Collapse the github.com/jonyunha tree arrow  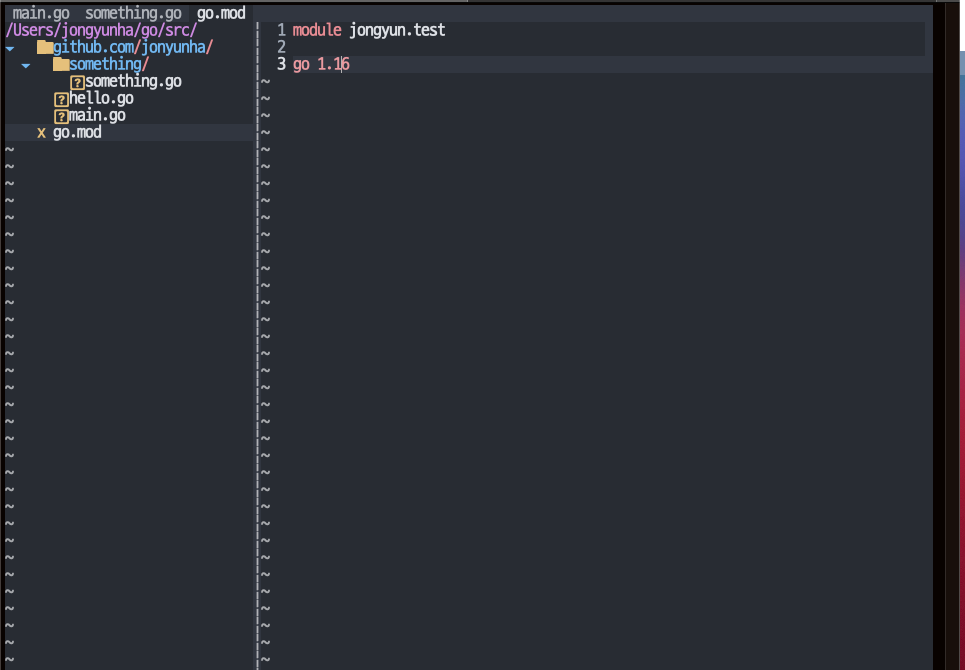coord(10,48)
